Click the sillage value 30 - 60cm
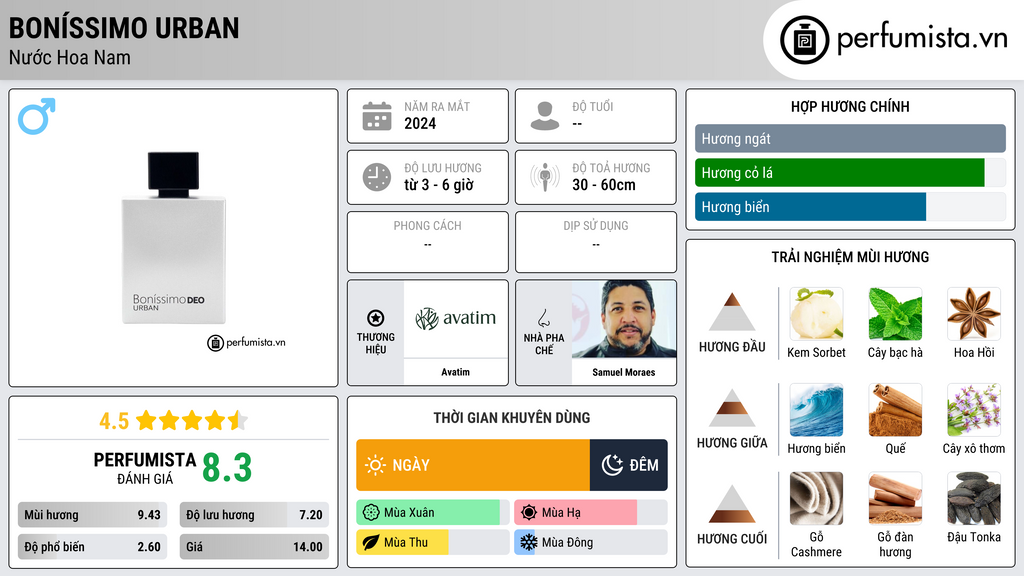The width and height of the screenshot is (1024, 576). point(604,185)
